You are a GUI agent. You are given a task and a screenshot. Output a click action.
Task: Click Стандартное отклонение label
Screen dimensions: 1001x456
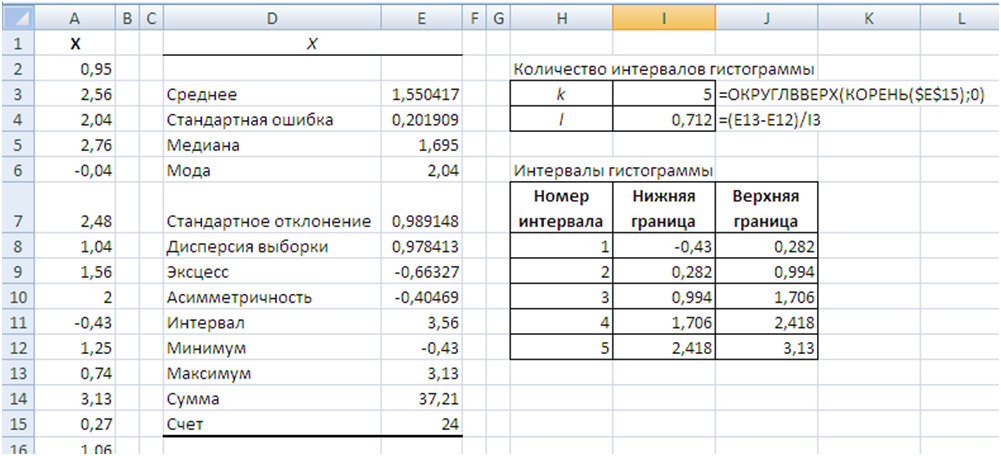tap(273, 209)
